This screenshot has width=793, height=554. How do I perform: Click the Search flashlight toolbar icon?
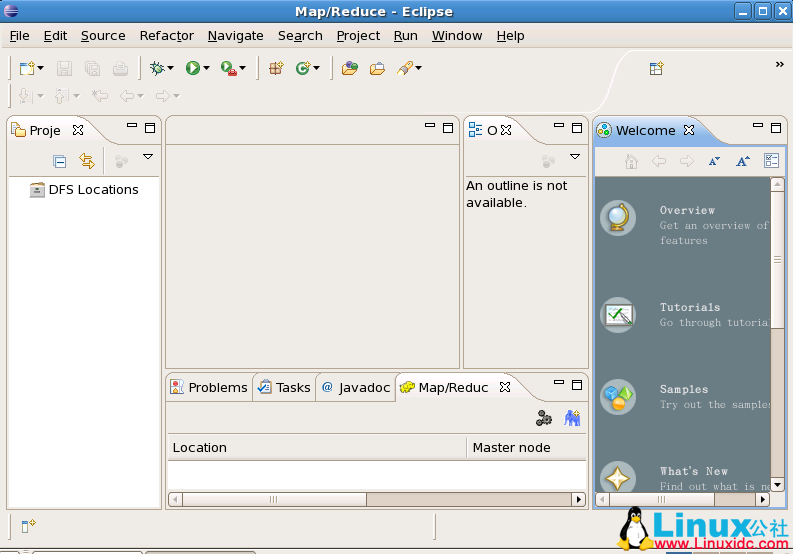pyautogui.click(x=405, y=68)
